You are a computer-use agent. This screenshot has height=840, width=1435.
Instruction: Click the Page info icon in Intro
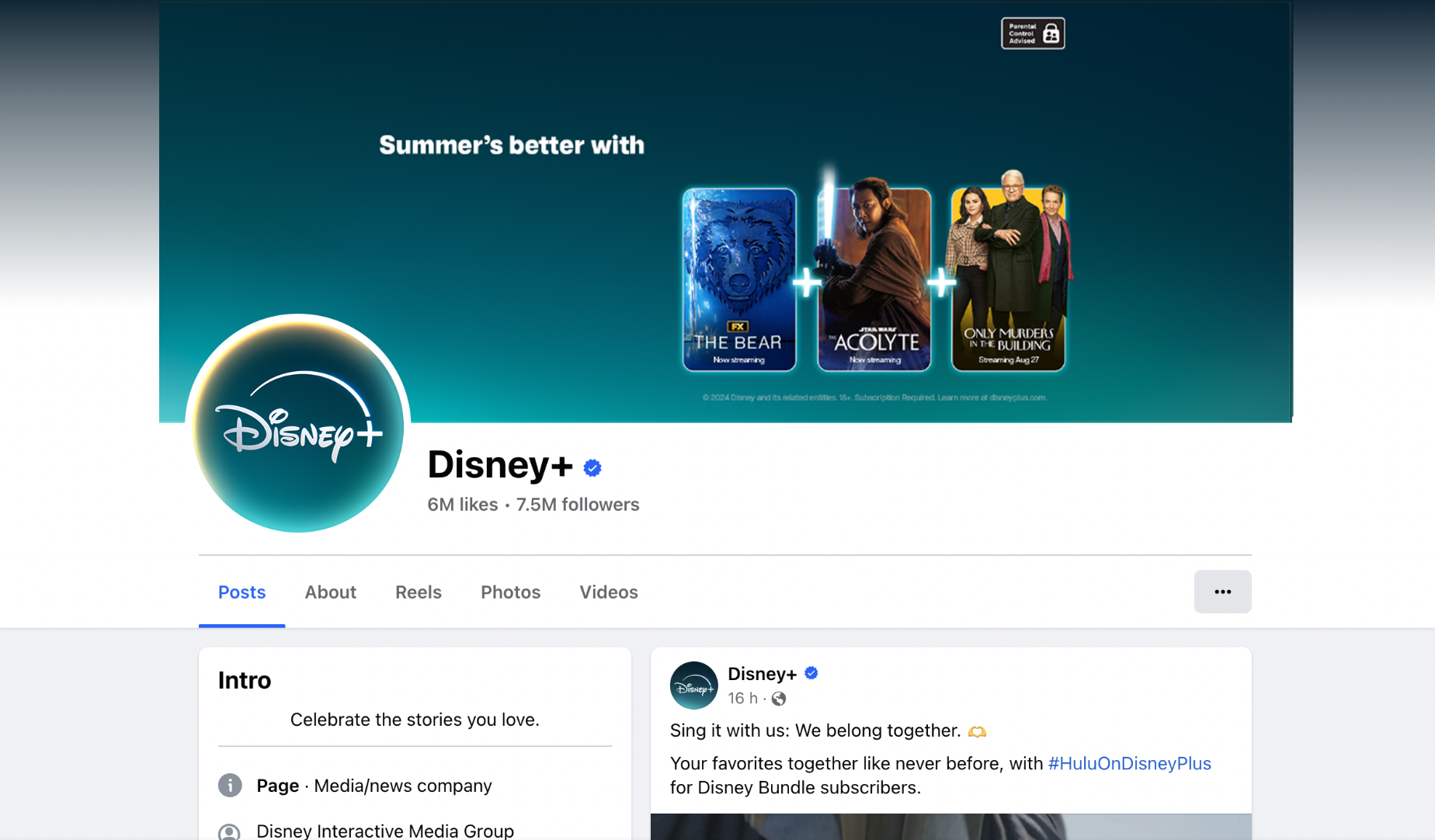230,786
